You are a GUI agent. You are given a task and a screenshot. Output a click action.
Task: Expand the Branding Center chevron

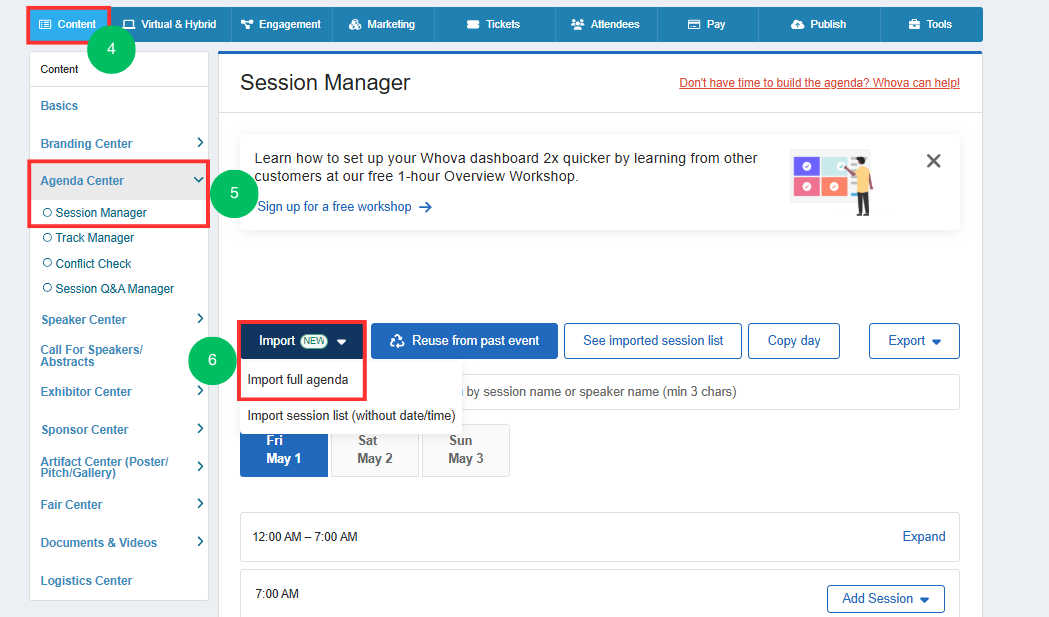[x=200, y=143]
